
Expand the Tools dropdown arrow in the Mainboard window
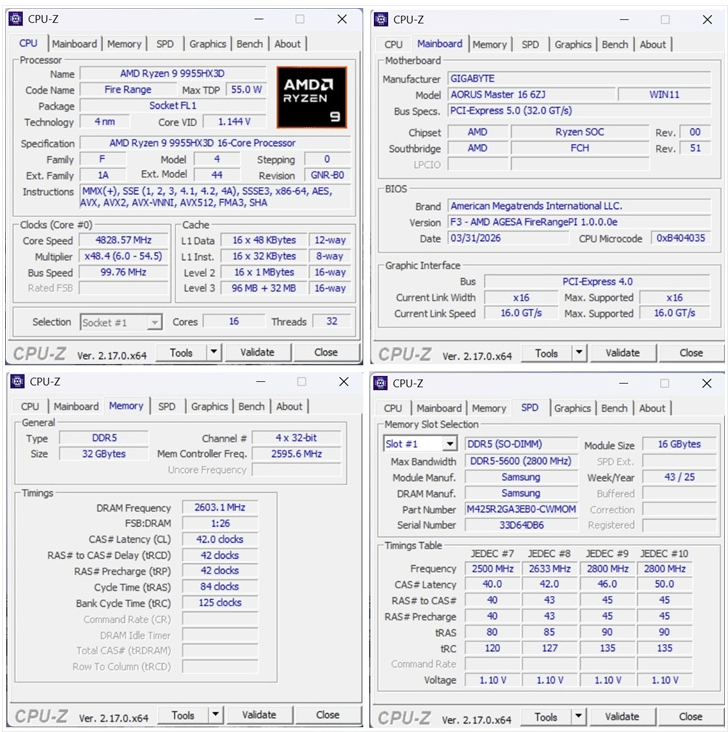pos(580,352)
